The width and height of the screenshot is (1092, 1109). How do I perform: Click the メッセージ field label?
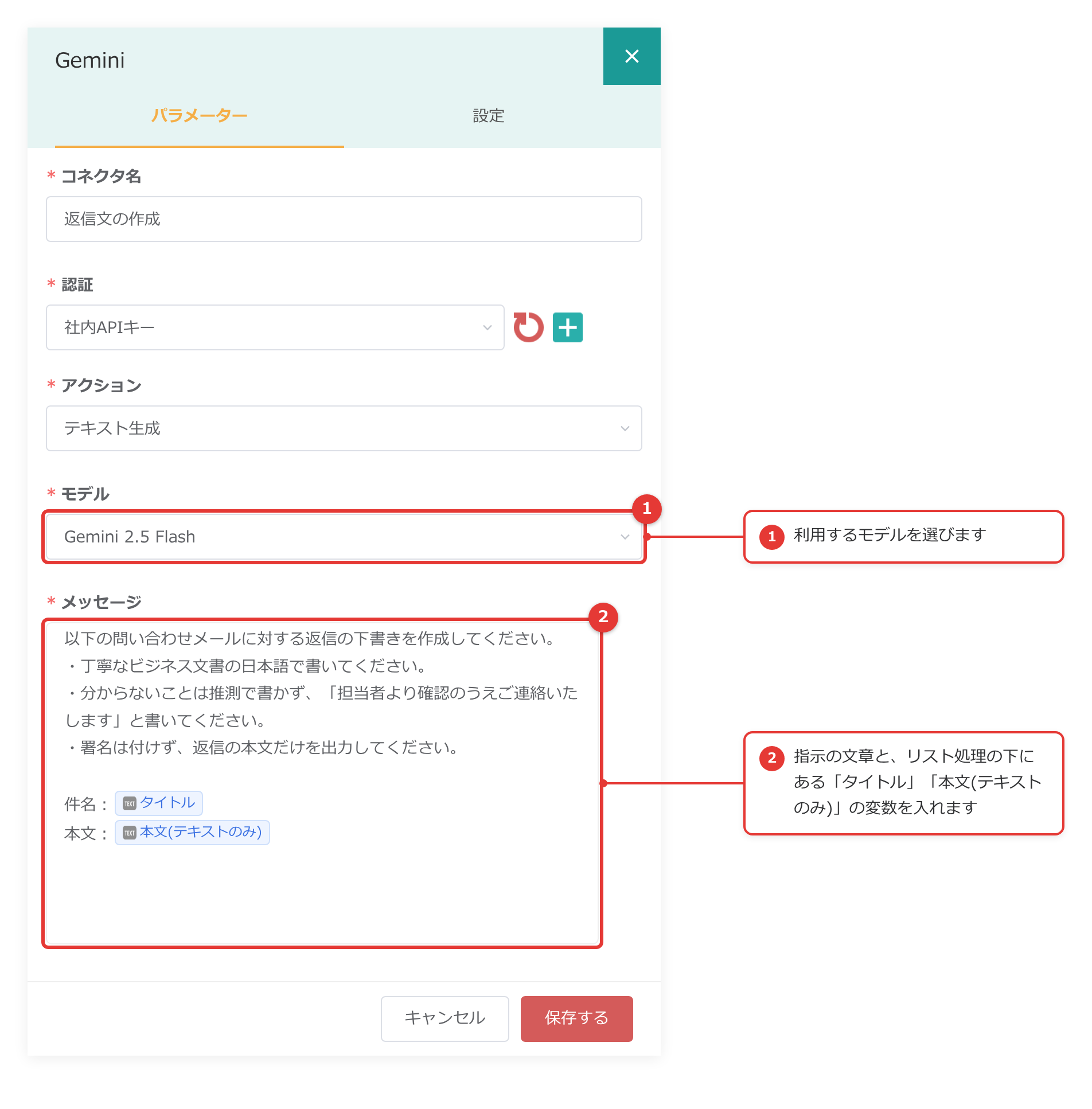pos(101,602)
